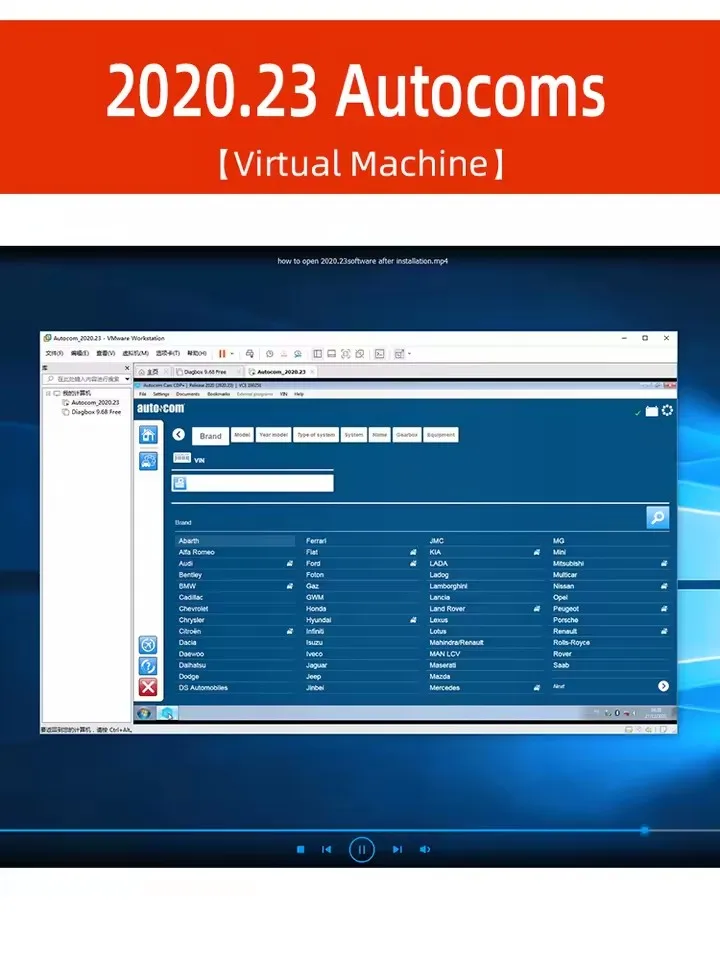Stop the video with the square button

[300, 850]
